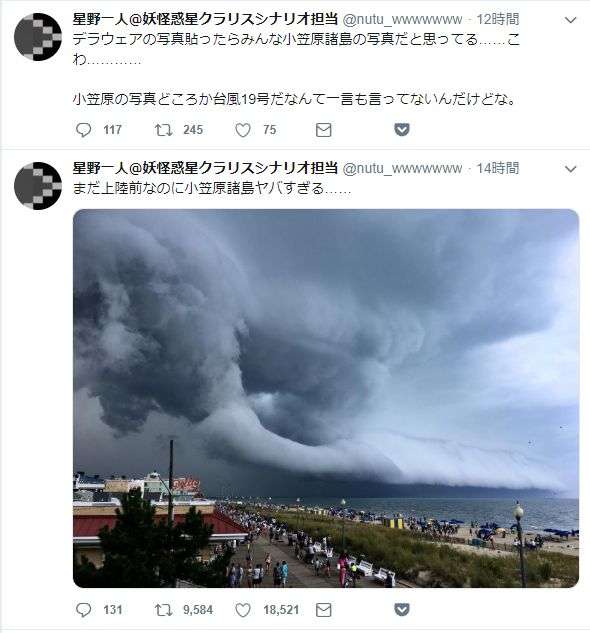This screenshot has height=633, width=590.
Task: Open @nutu_wwwwwww handle on second tweet
Action: coord(402,168)
